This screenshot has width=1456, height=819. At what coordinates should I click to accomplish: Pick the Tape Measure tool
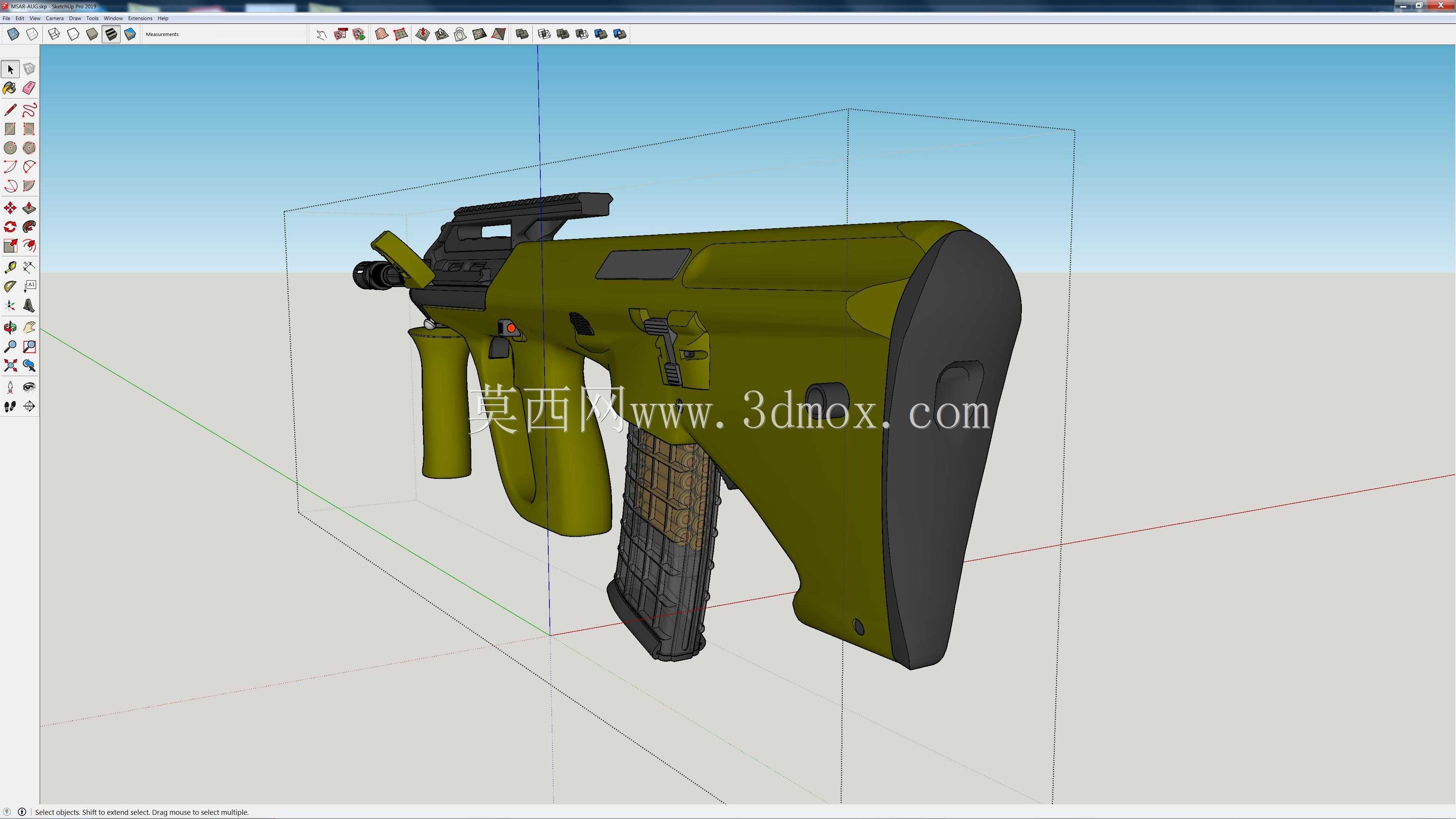(x=10, y=267)
